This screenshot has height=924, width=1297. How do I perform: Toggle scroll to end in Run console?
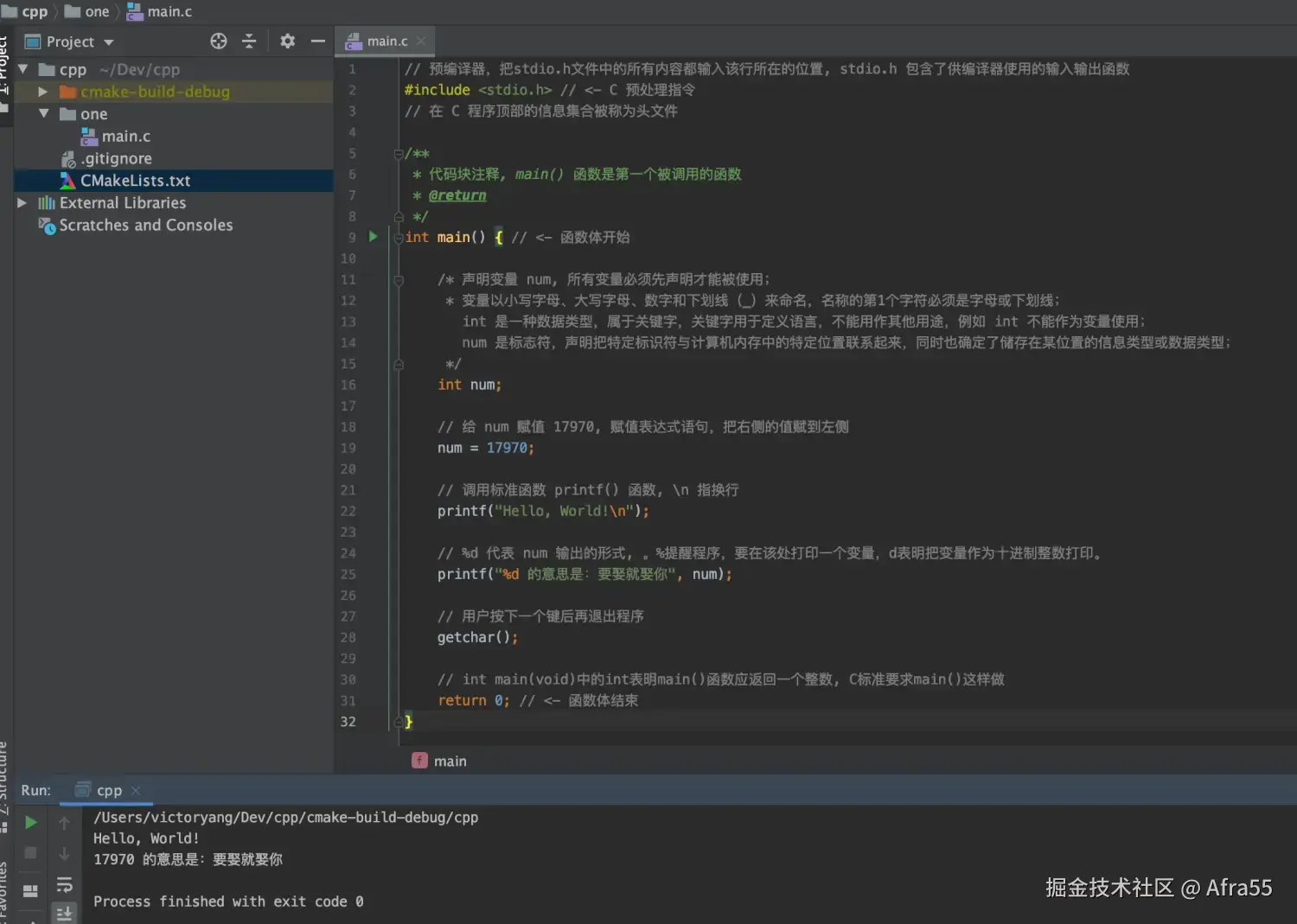(x=64, y=913)
